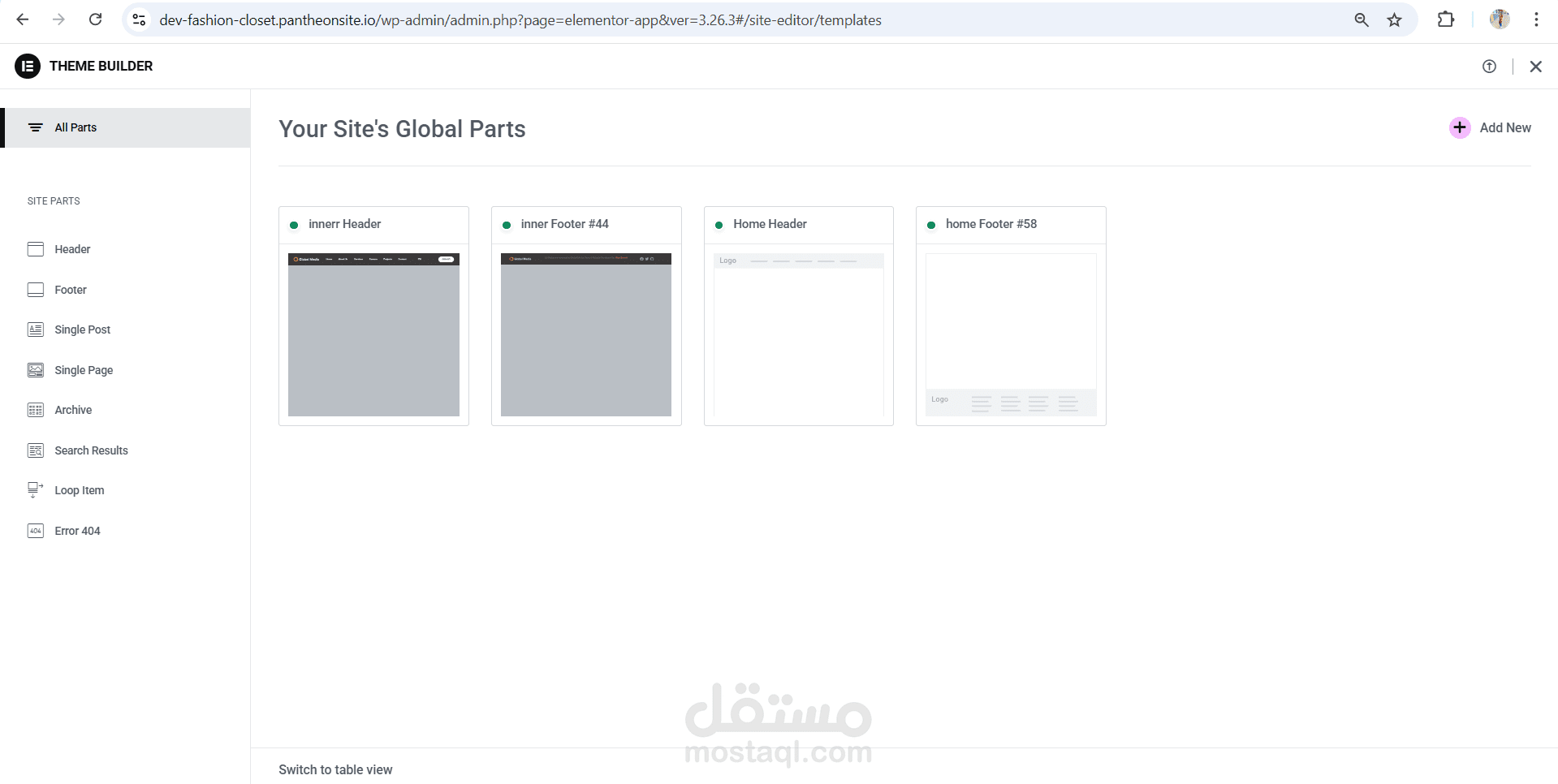Click the Add New label
The image size is (1558, 784).
[x=1505, y=127]
